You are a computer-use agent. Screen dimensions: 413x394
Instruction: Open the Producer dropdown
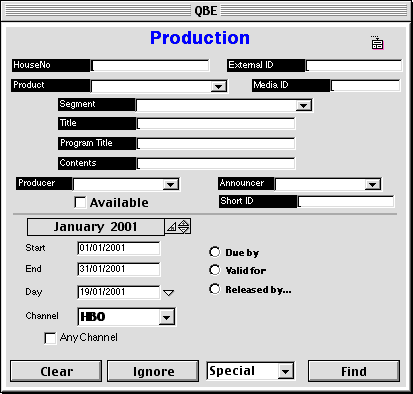(x=170, y=184)
